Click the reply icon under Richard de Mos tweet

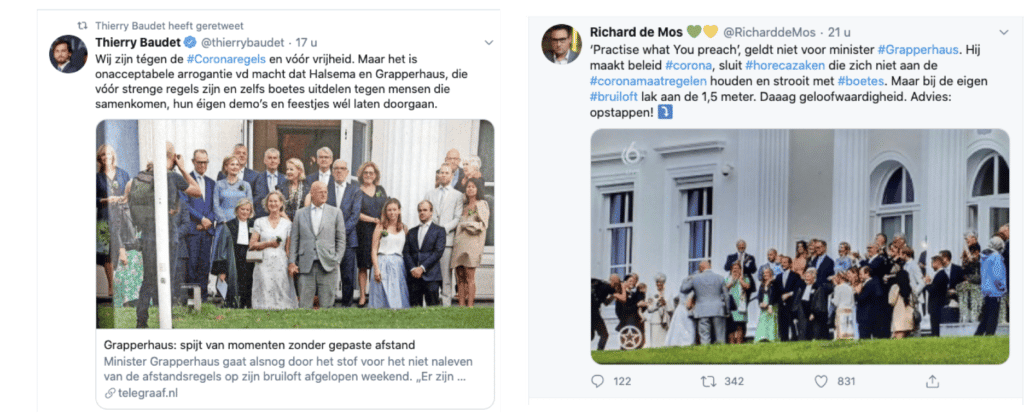(598, 381)
